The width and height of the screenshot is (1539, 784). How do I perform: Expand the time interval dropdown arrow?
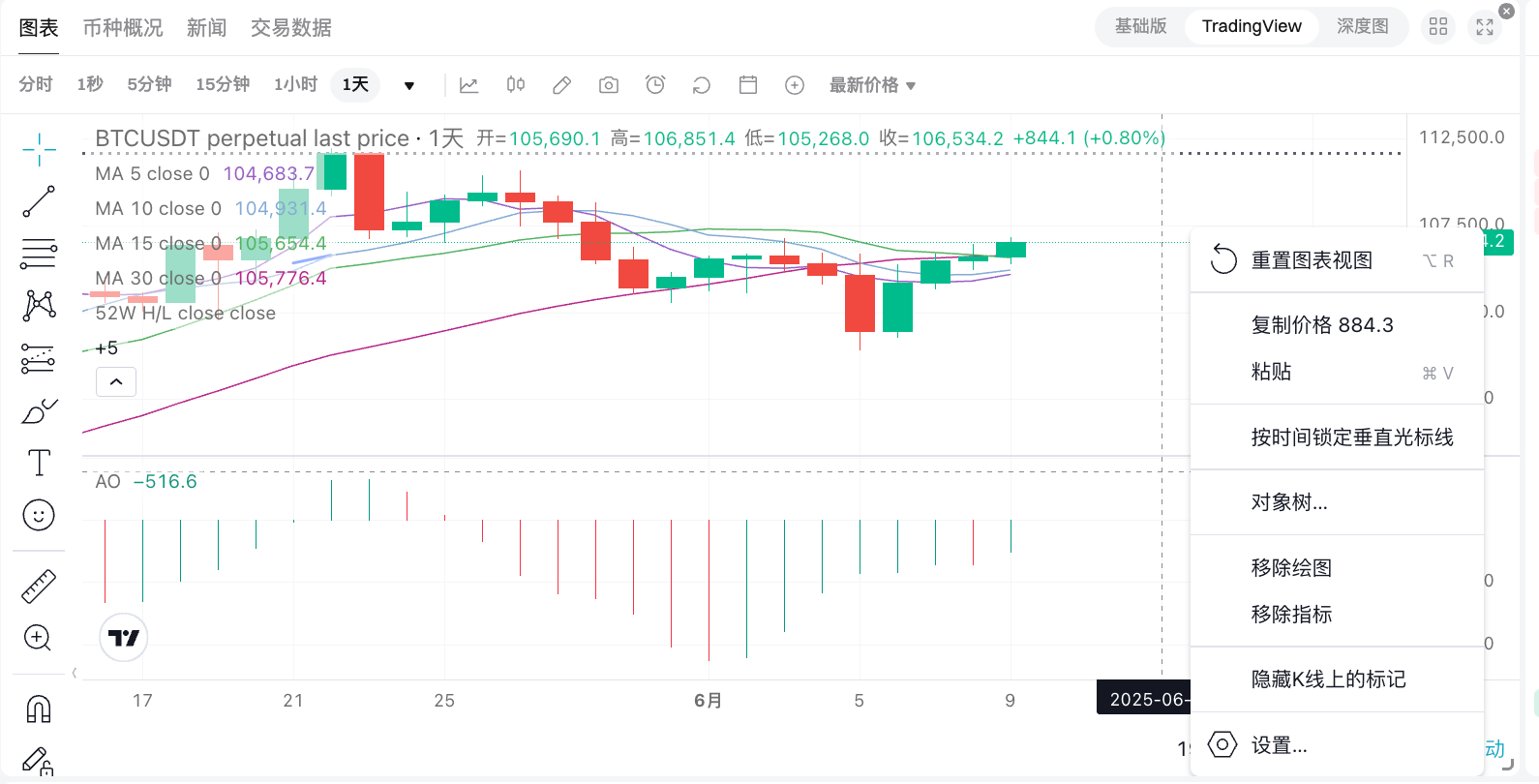click(409, 85)
